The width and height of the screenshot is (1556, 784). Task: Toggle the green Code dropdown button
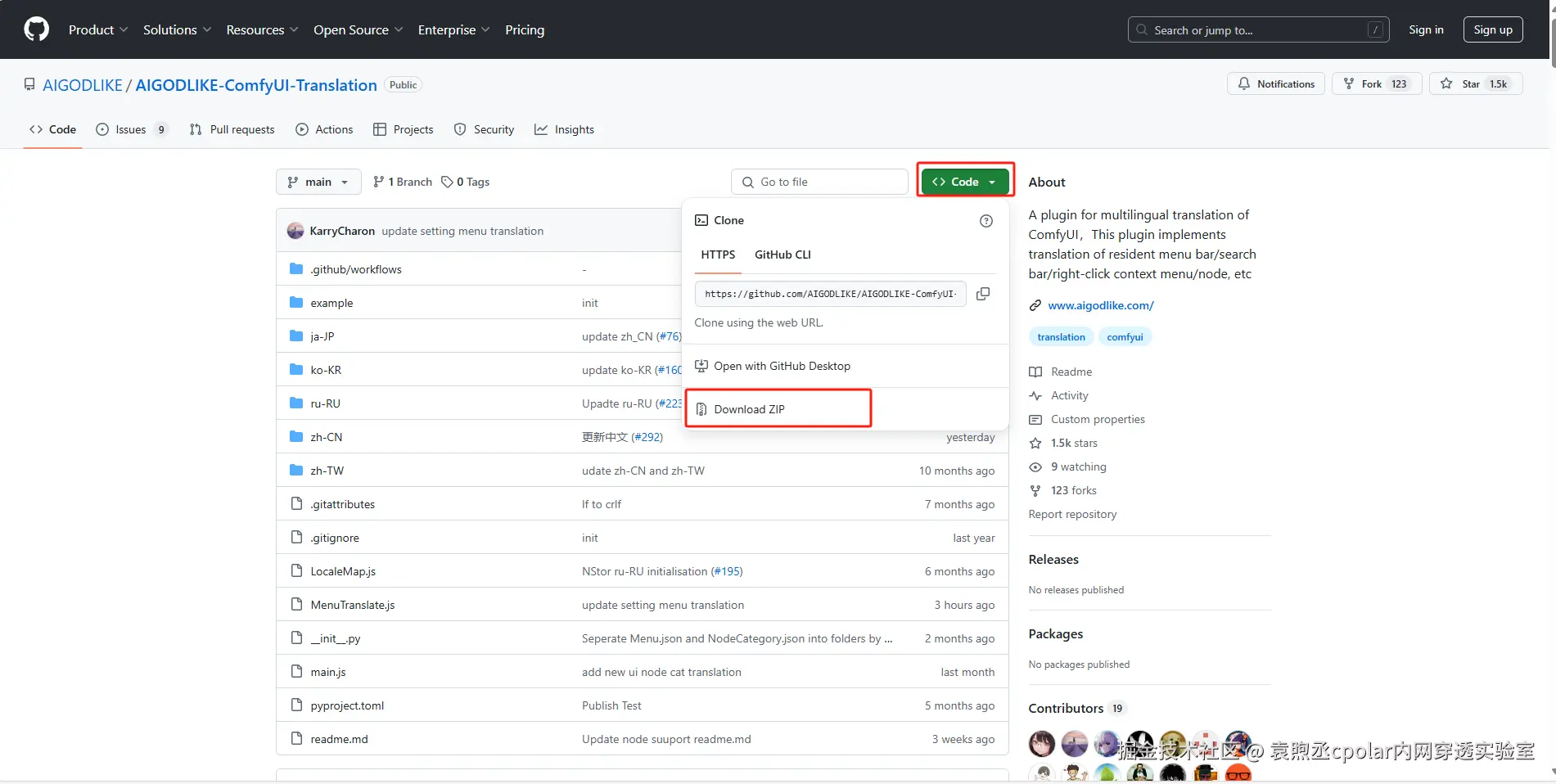click(964, 182)
